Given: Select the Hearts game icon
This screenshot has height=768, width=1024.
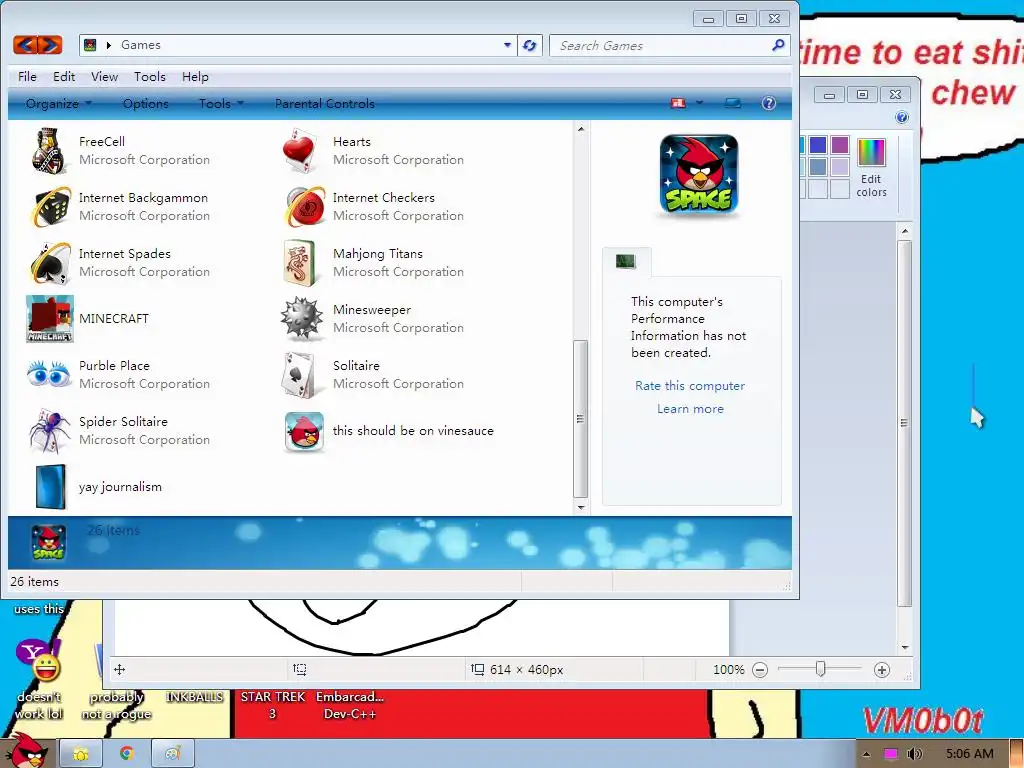Looking at the screenshot, I should [301, 151].
